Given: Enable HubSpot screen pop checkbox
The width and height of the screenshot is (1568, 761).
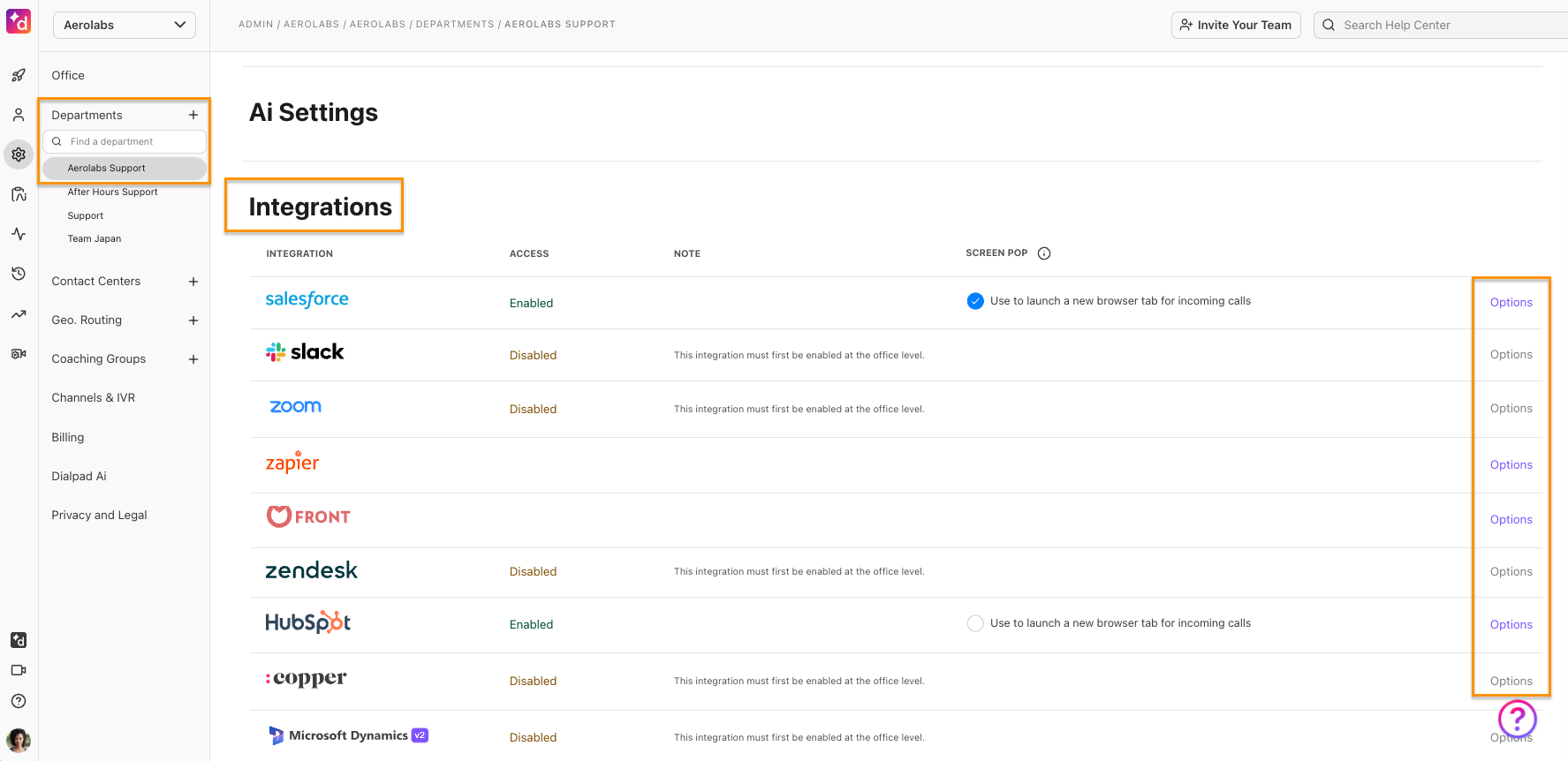Looking at the screenshot, I should pos(975,623).
